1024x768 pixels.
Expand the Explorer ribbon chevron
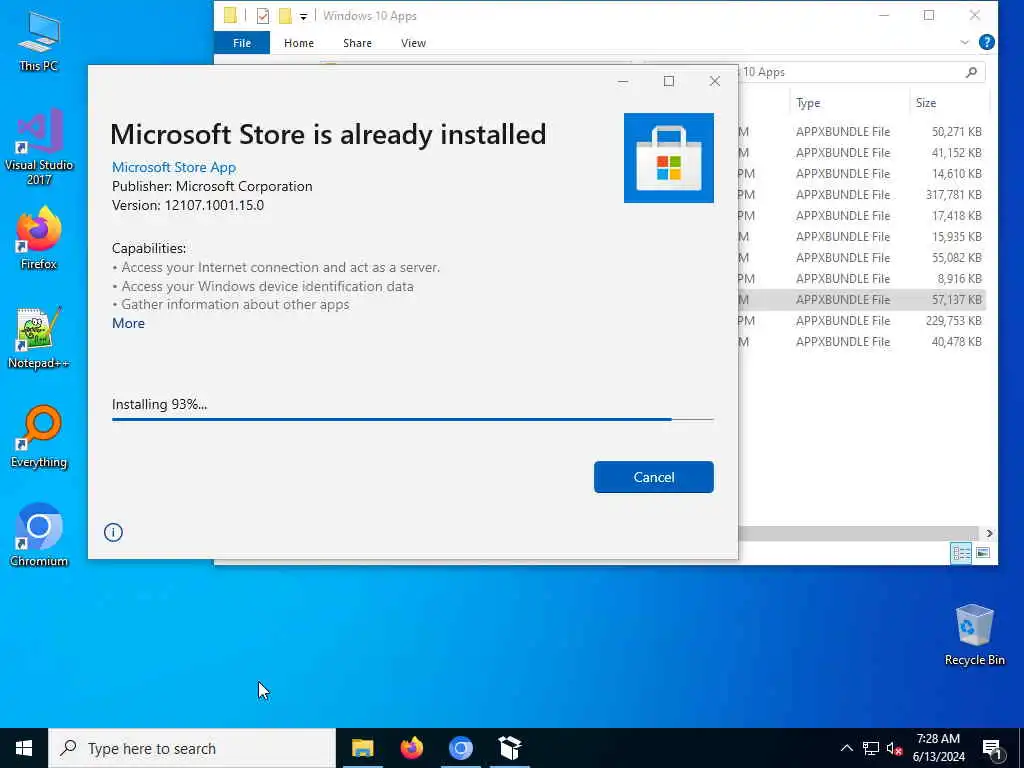click(x=965, y=42)
